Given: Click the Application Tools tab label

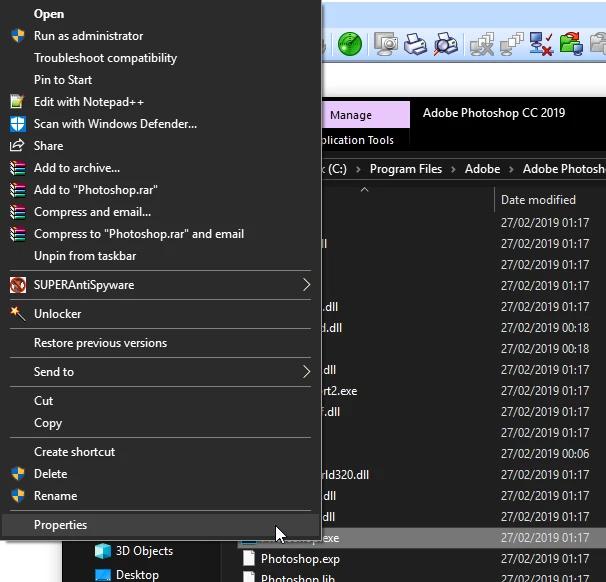Looking at the screenshot, I should pyautogui.click(x=357, y=140).
